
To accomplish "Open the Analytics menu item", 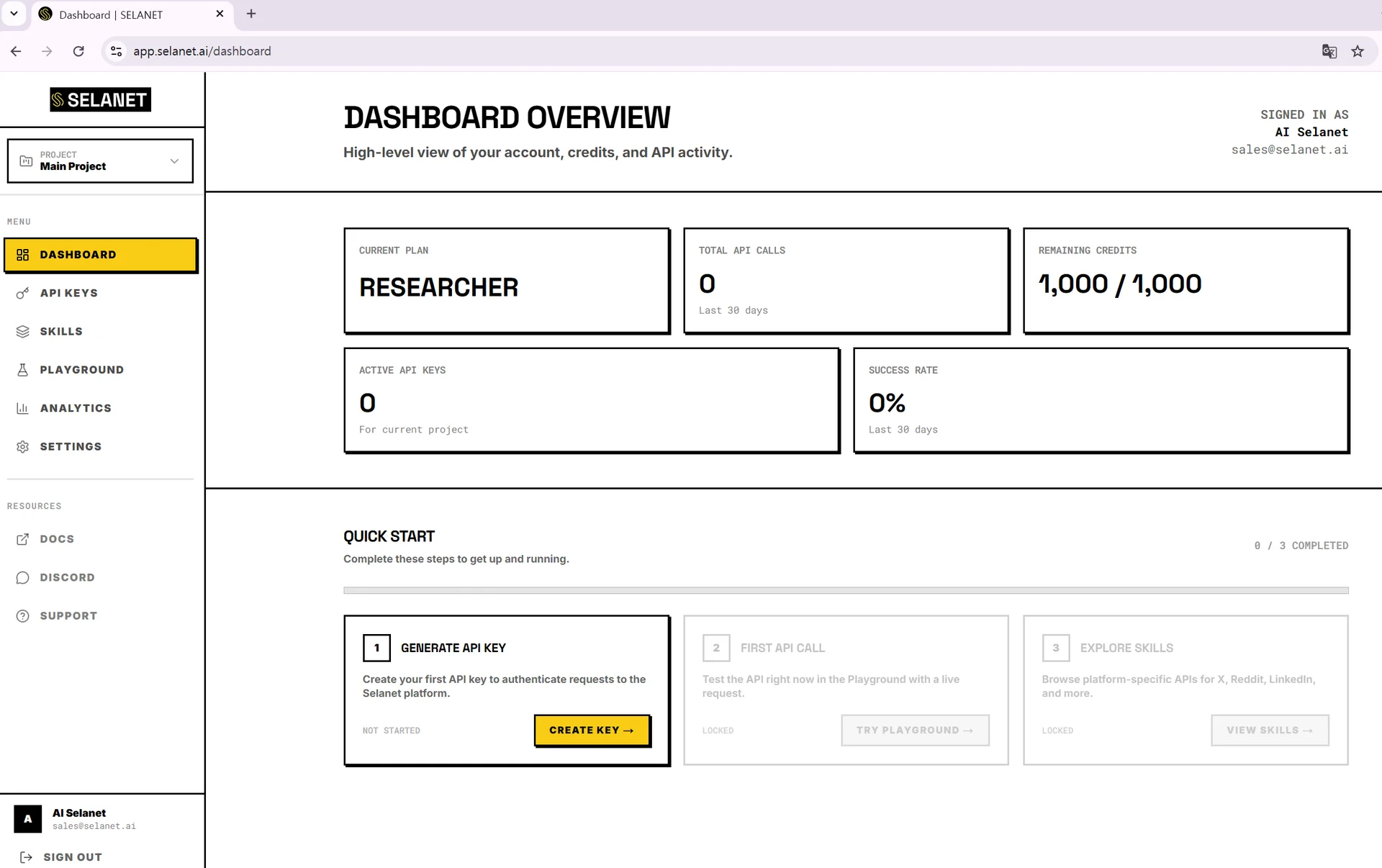I will click(76, 408).
